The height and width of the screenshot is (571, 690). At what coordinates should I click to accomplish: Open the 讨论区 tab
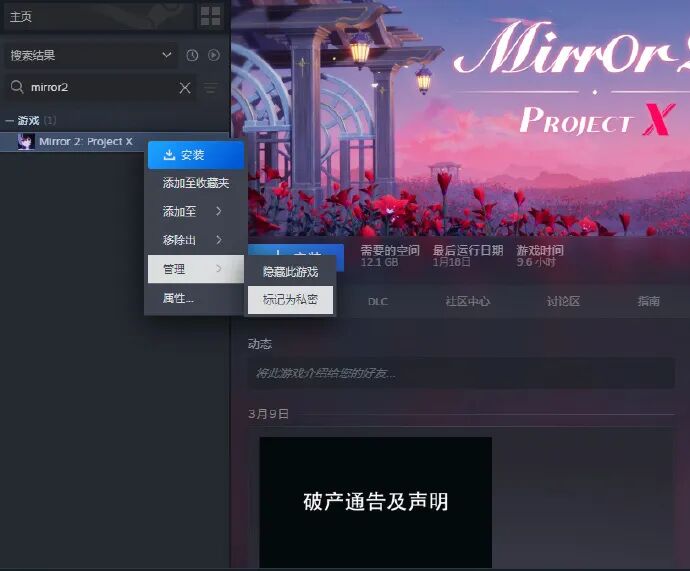pyautogui.click(x=563, y=301)
